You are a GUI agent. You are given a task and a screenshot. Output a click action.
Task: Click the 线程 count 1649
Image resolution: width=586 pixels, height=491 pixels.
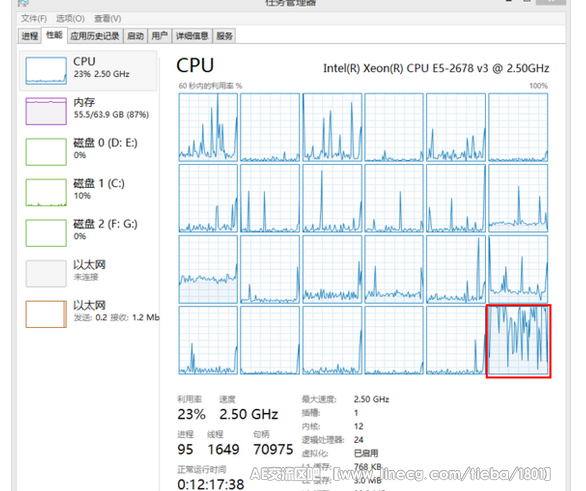point(223,449)
